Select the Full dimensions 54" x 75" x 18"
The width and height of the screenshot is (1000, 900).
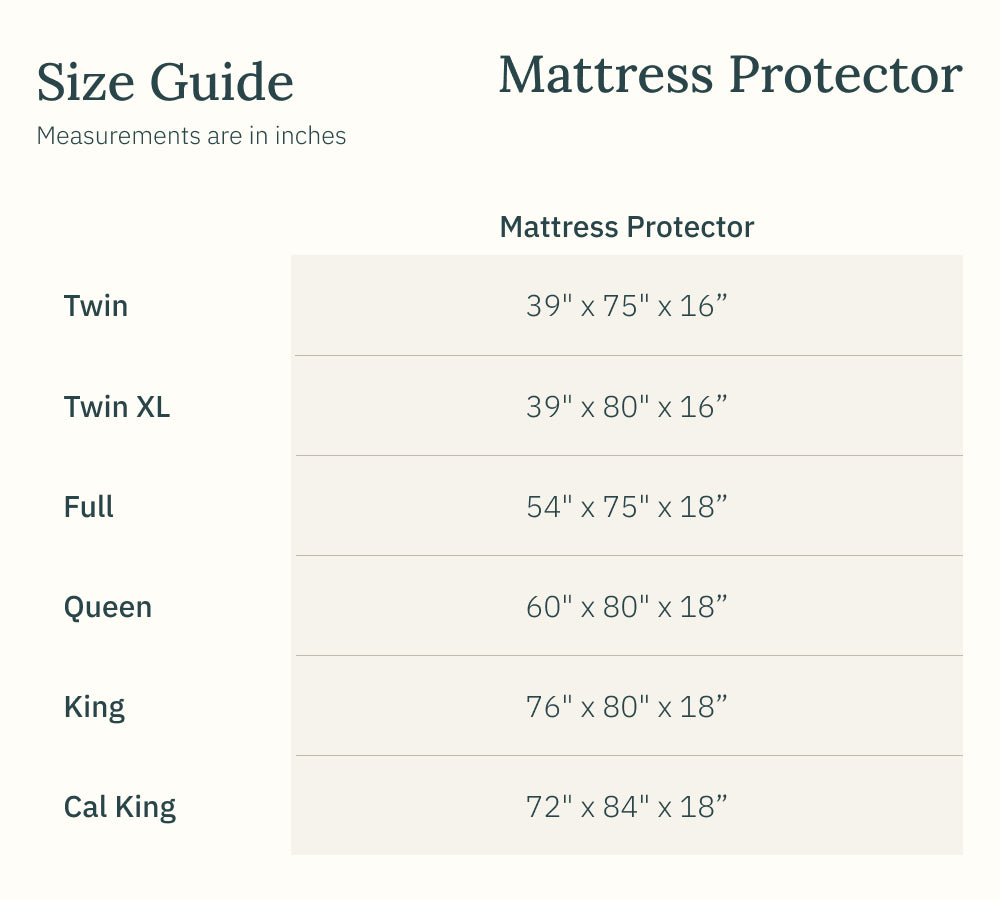coord(626,506)
